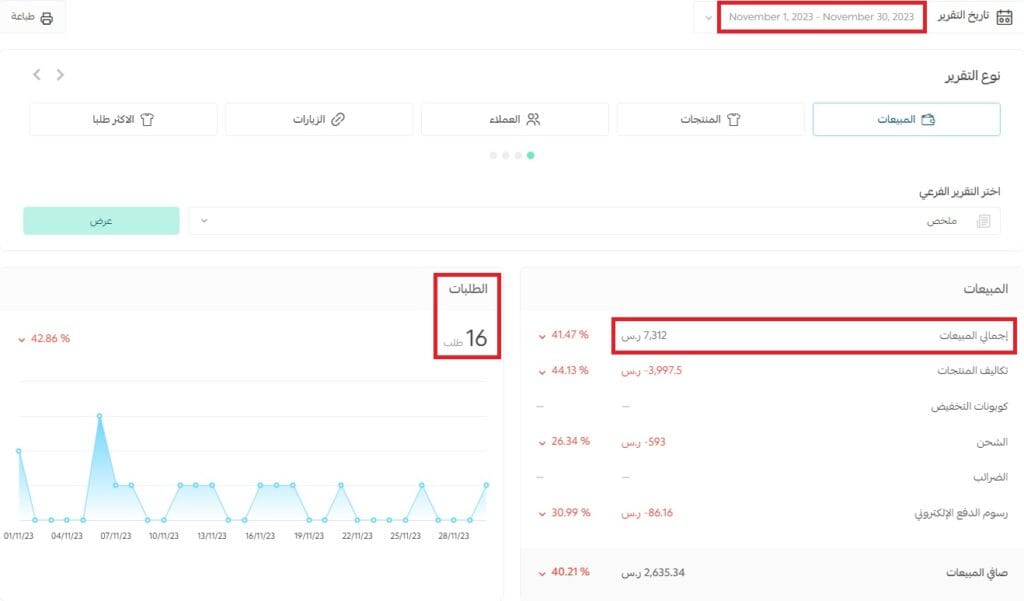Select the العملاء report type tab
Screen dimensions: 1024x601
[x=515, y=119]
